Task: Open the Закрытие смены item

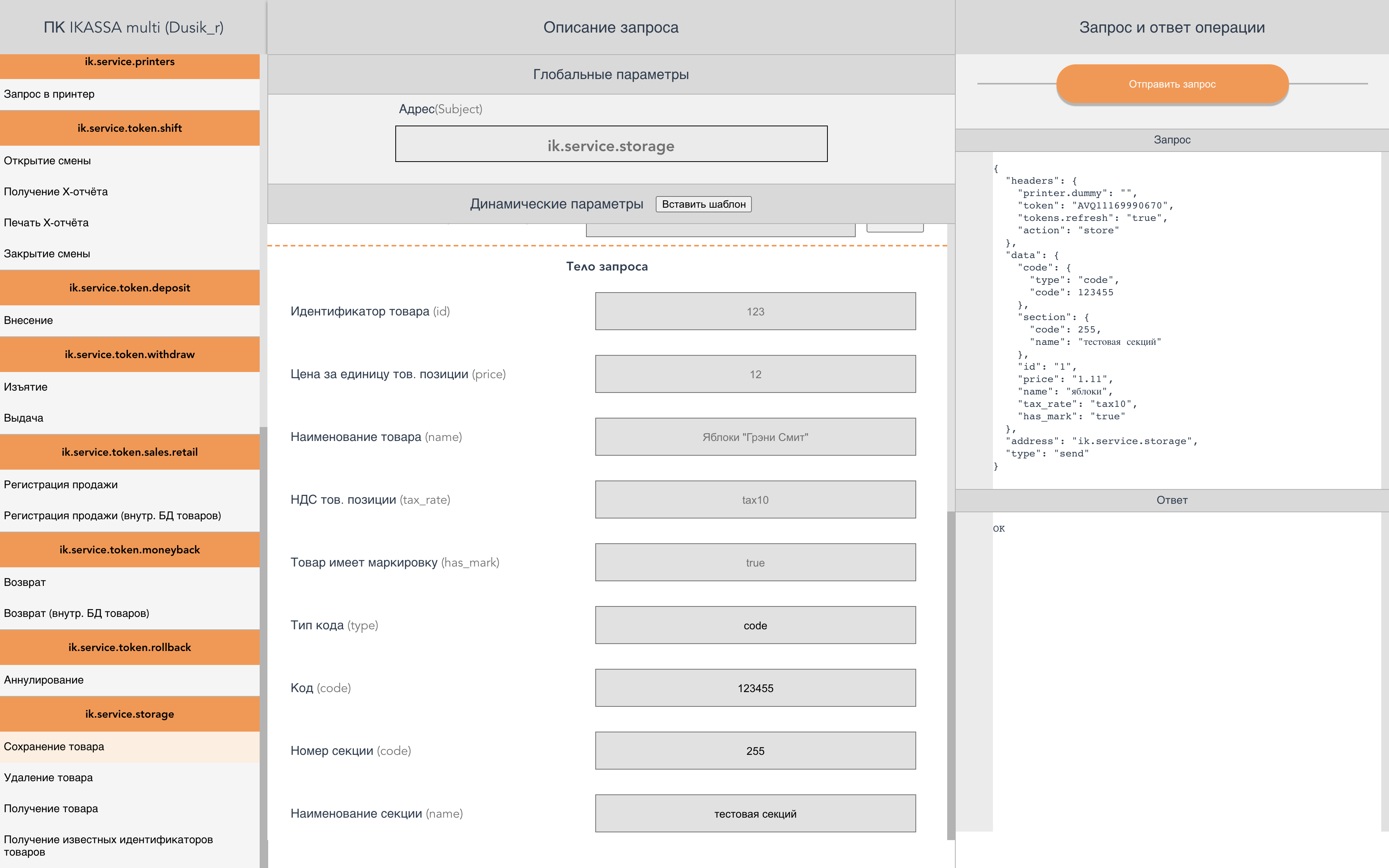Action: [47, 254]
